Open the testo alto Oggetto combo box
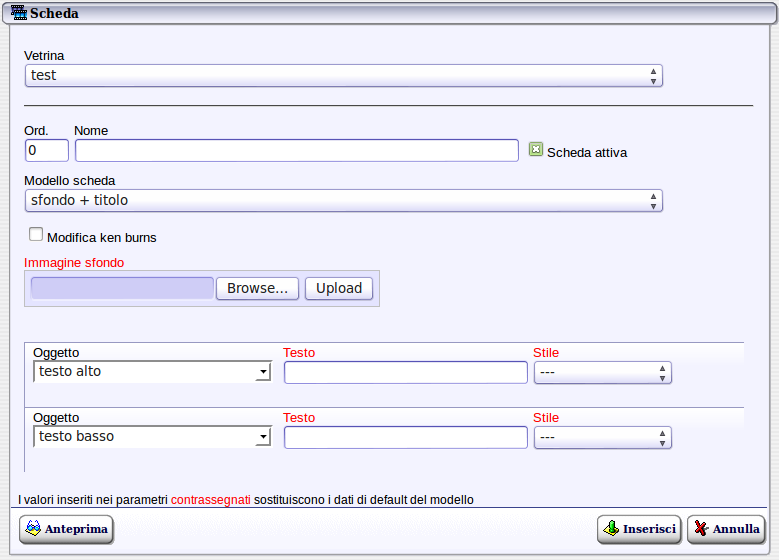This screenshot has height=560, width=779. (x=152, y=372)
